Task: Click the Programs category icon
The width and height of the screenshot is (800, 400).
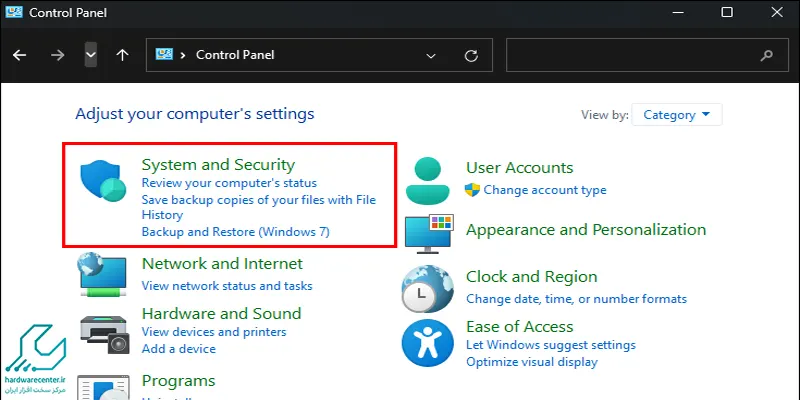Action: (104, 388)
